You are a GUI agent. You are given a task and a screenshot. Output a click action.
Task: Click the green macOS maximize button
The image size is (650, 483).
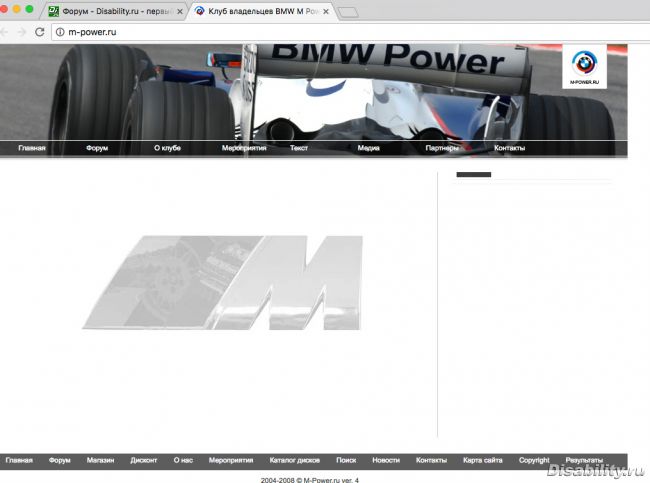click(29, 9)
